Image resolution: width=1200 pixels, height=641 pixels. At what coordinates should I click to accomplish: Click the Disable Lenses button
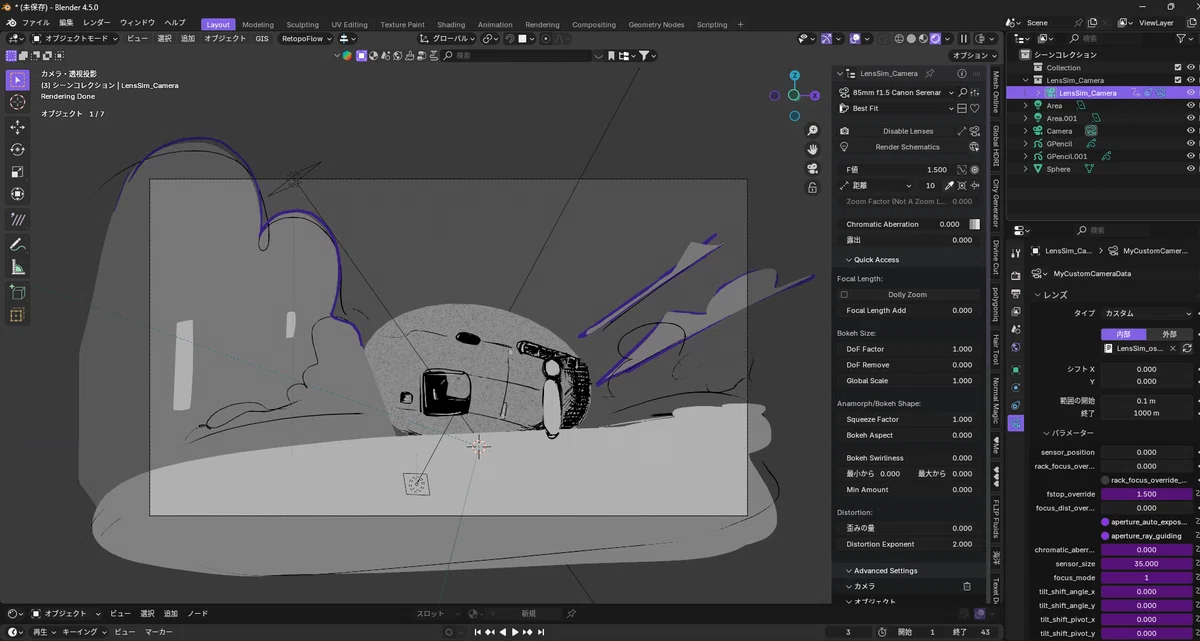coord(907,131)
